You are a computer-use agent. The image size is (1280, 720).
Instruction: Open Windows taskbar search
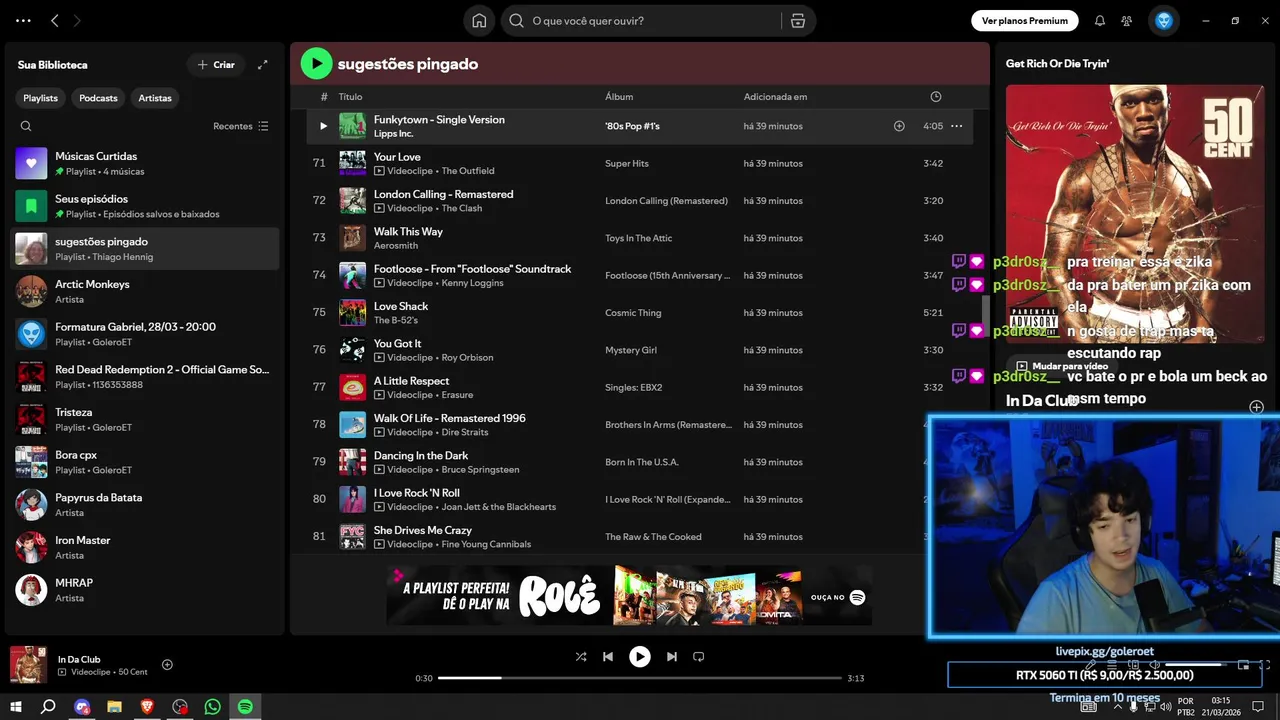[48, 707]
